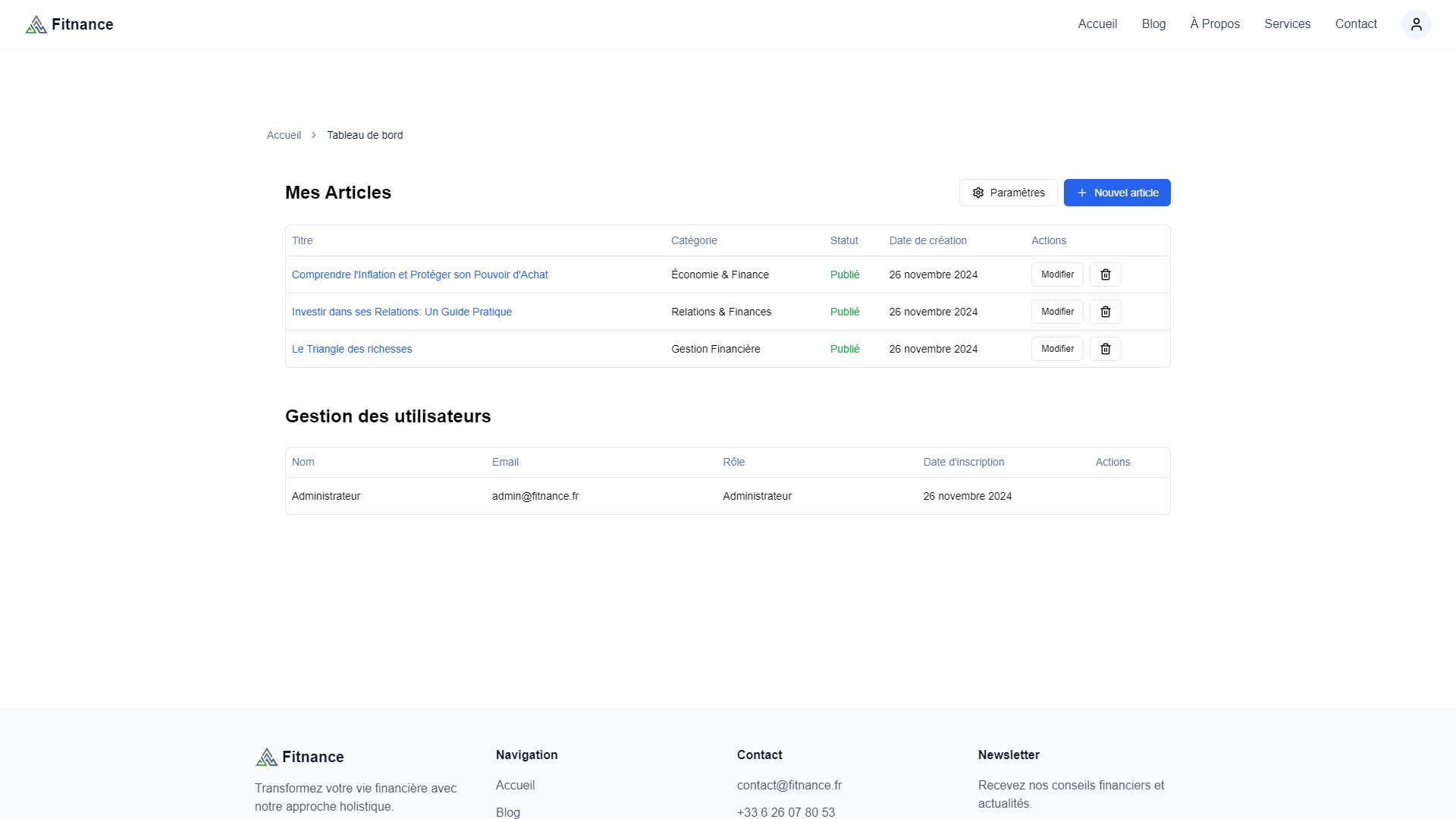The height and width of the screenshot is (819, 1456).
Task: Navigate to Services in the top menu
Action: point(1287,24)
